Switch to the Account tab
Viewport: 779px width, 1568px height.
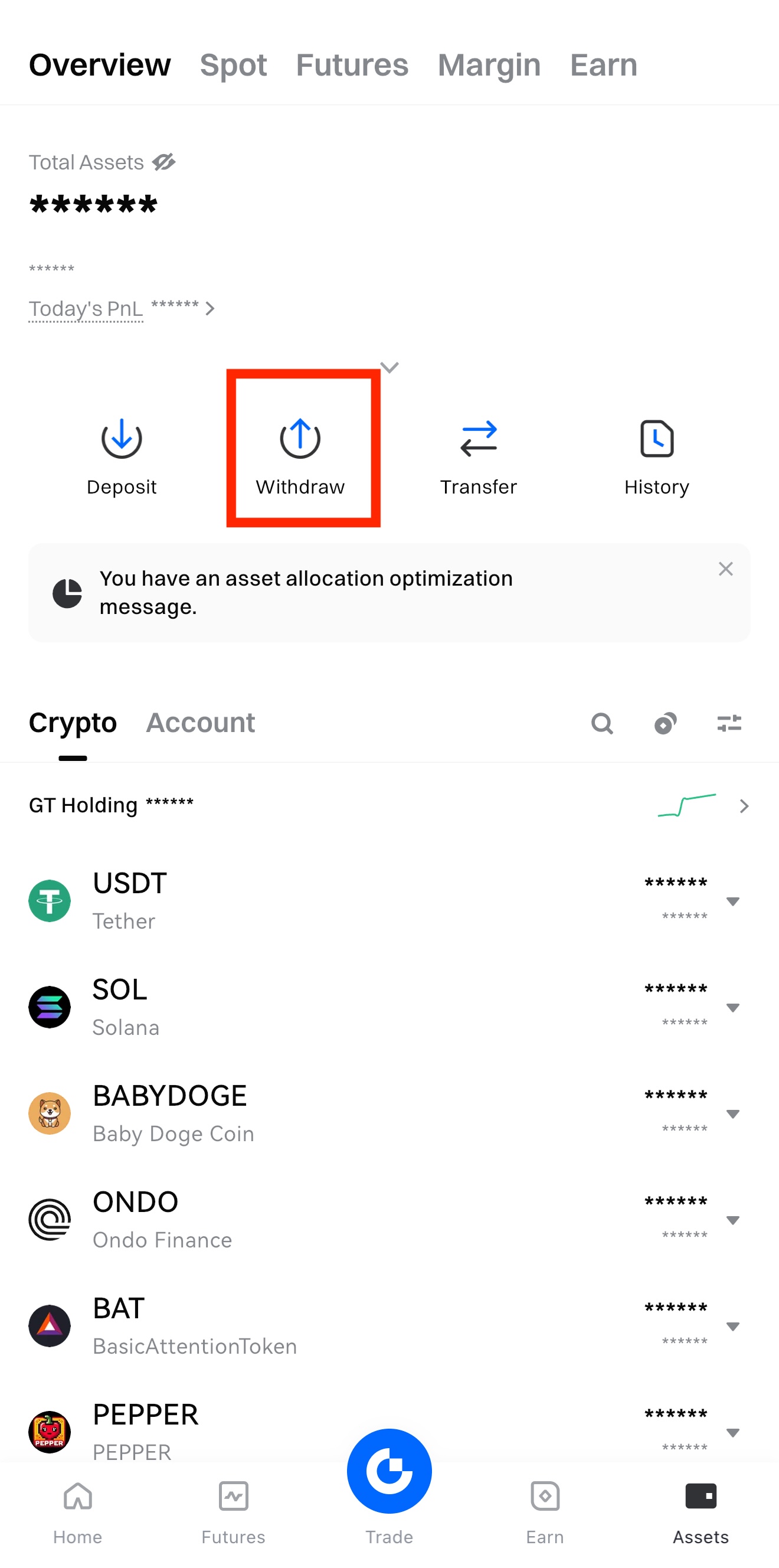(200, 723)
